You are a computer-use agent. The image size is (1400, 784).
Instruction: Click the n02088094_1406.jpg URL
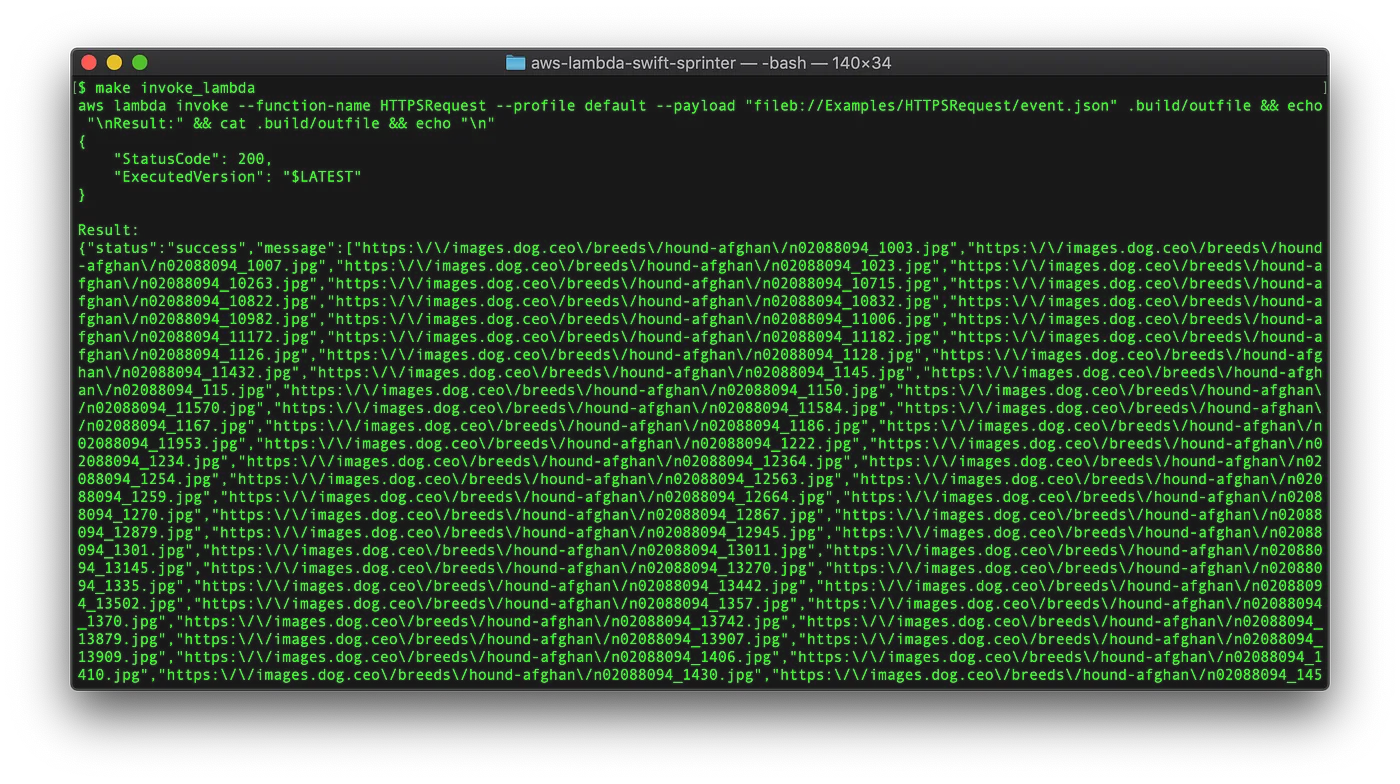pos(477,657)
